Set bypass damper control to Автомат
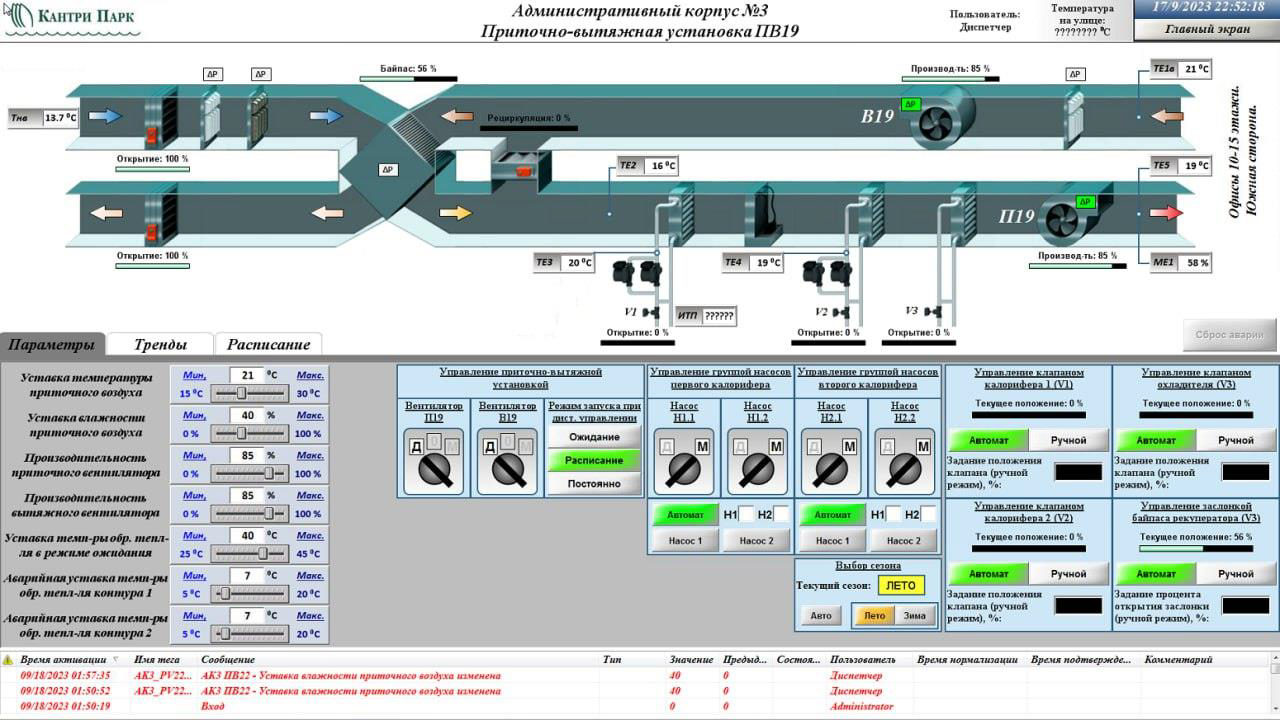This screenshot has height=720, width=1280. click(1155, 574)
